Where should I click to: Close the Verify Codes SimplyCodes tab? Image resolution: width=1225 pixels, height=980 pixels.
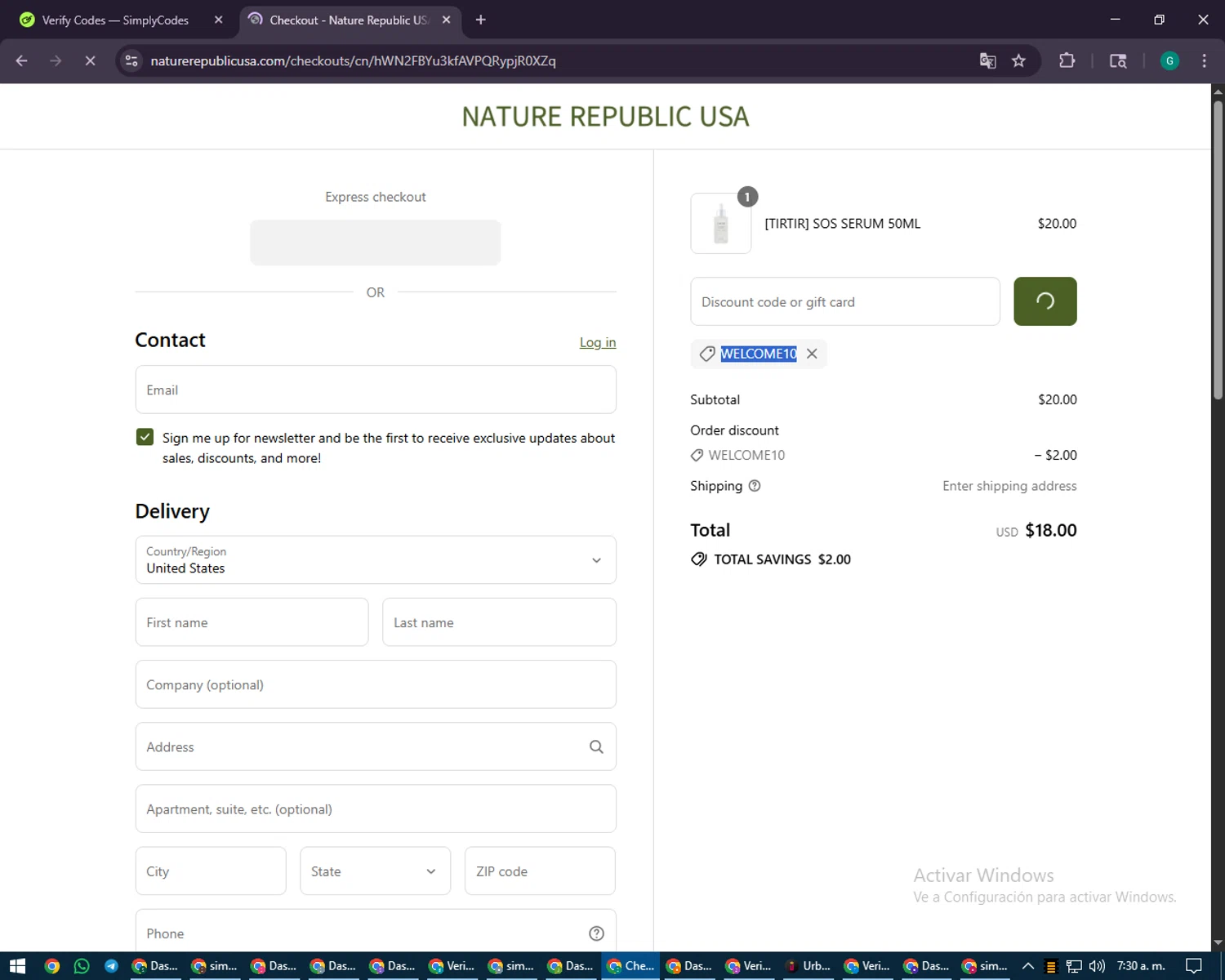(x=218, y=20)
